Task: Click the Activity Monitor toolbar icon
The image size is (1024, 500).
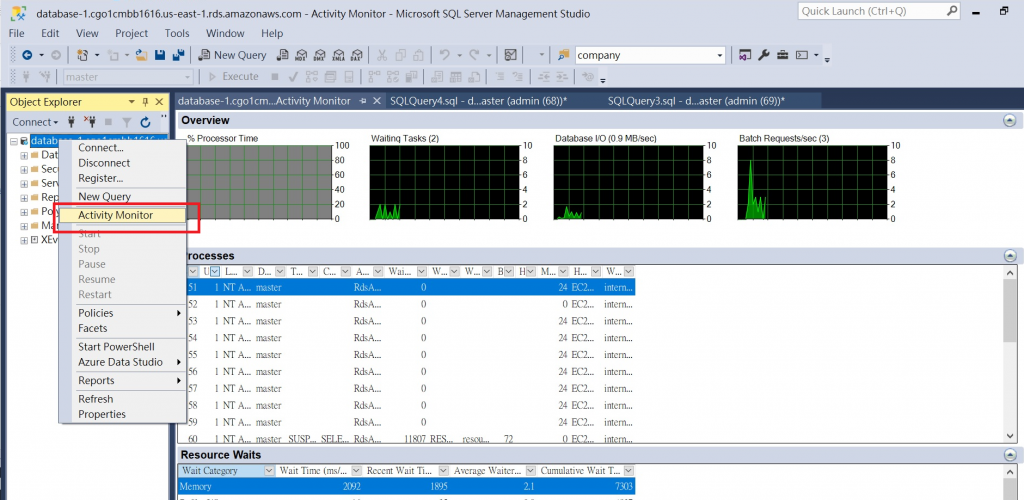Action: click(511, 55)
